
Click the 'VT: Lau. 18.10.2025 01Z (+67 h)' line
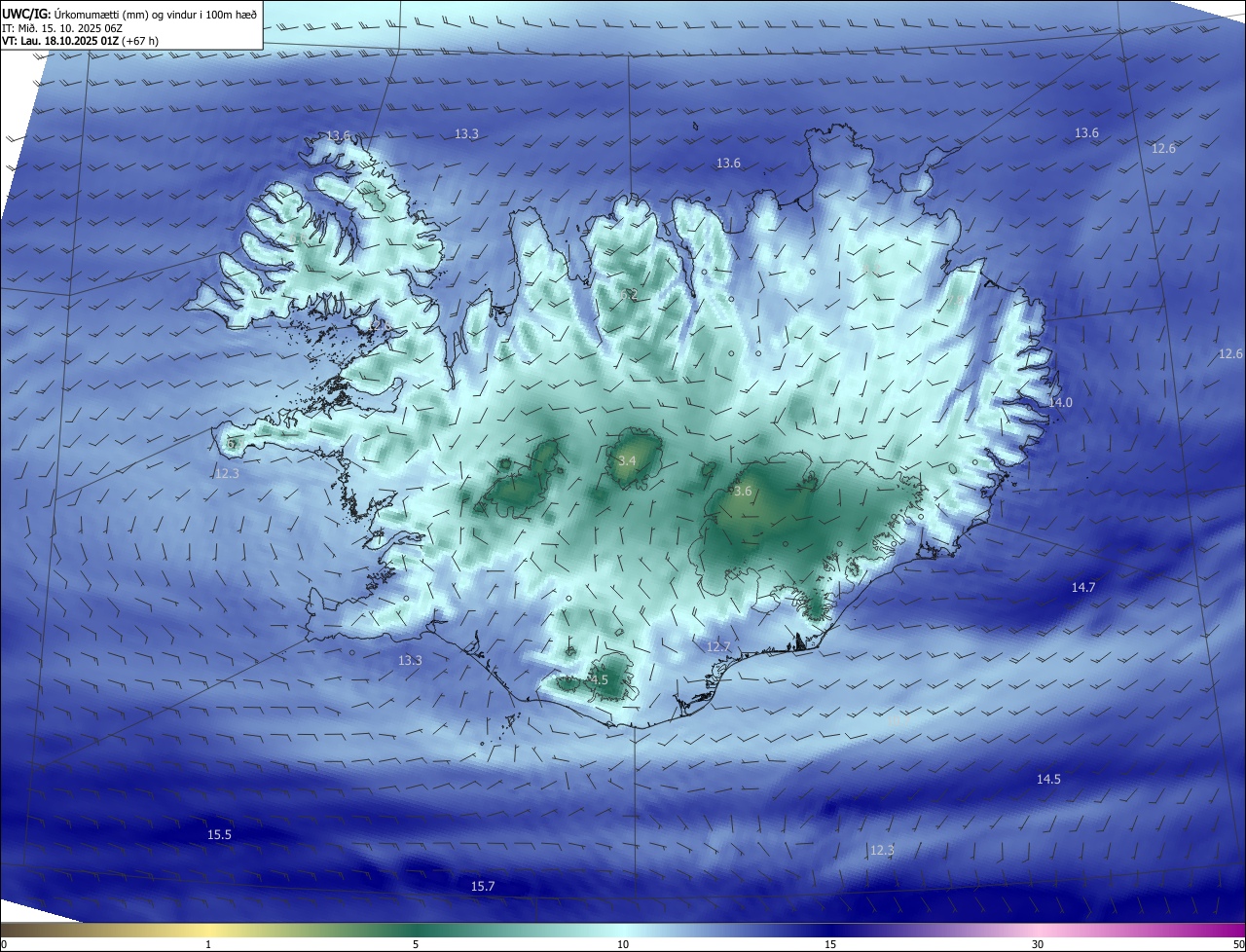pyautogui.click(x=81, y=41)
